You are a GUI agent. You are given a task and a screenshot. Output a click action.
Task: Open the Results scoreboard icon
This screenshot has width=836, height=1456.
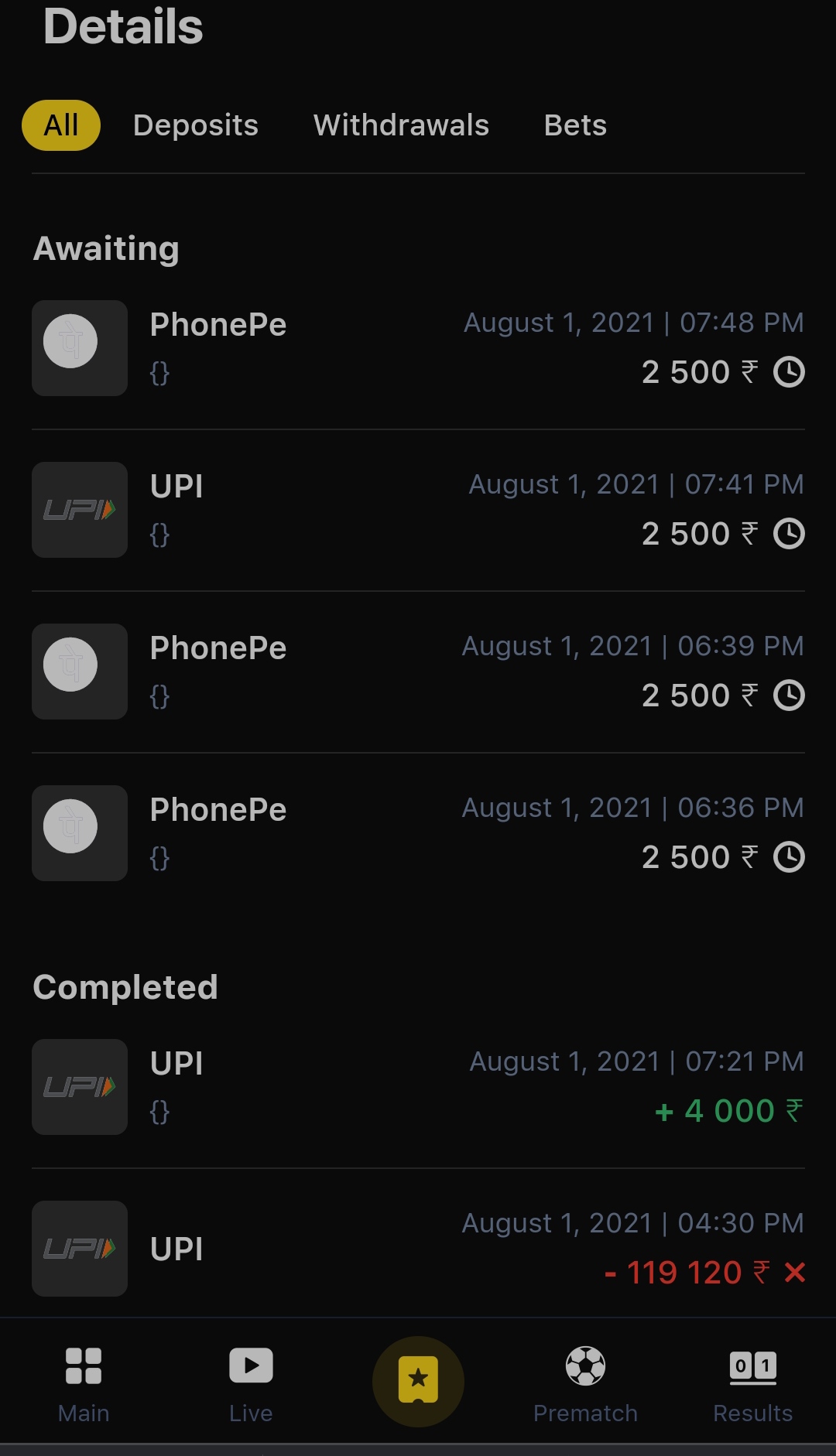click(752, 1366)
